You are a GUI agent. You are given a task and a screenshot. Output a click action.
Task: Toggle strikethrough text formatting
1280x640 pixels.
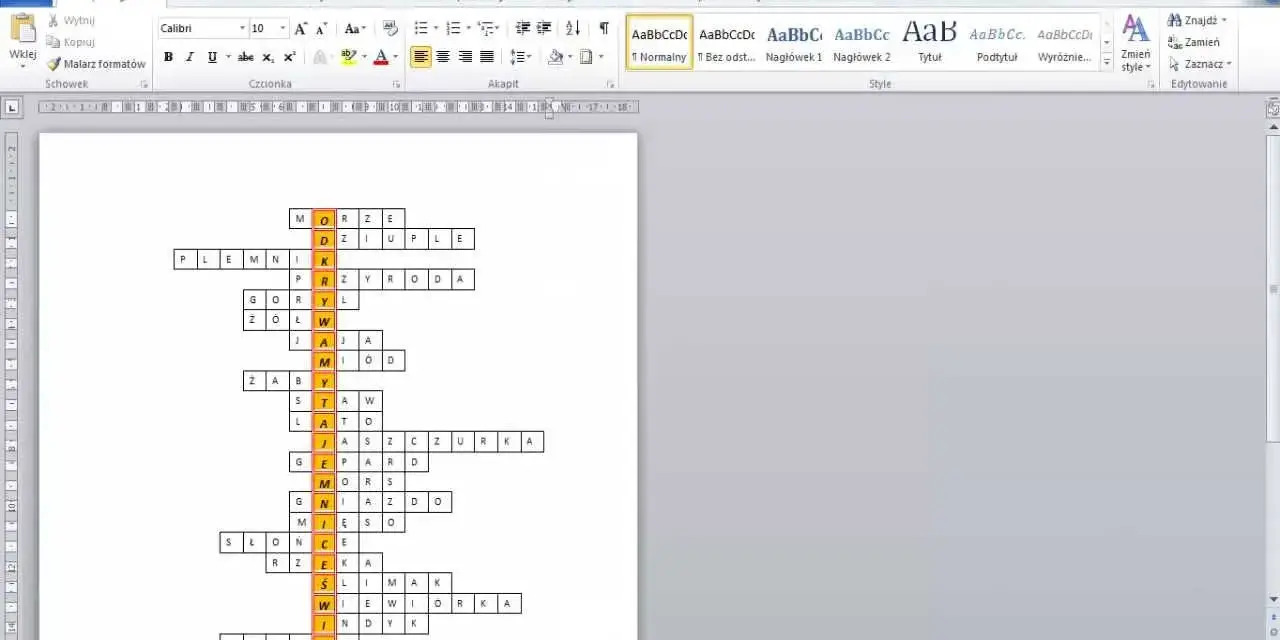point(246,57)
